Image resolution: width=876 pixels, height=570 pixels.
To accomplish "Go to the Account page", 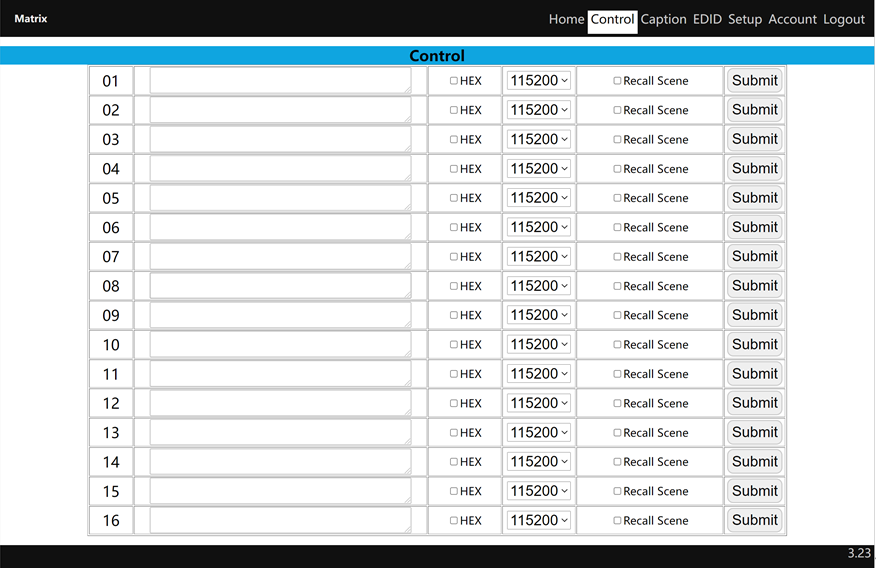I will [792, 20].
